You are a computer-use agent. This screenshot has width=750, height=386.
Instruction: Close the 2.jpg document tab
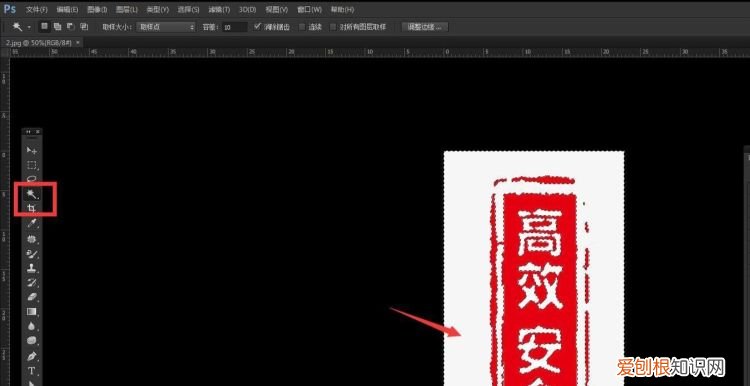point(79,43)
